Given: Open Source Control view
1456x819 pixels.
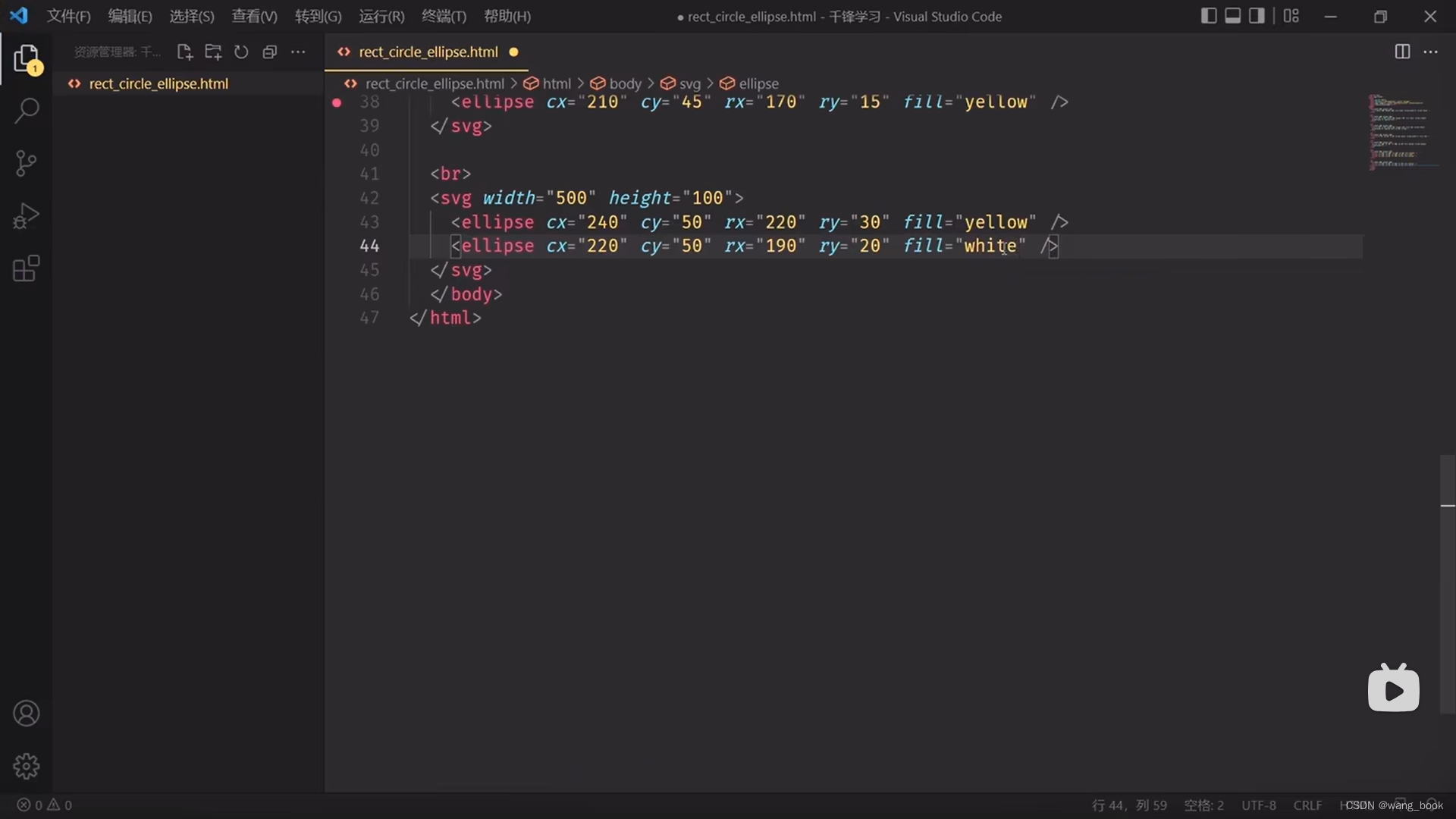Looking at the screenshot, I should [27, 163].
